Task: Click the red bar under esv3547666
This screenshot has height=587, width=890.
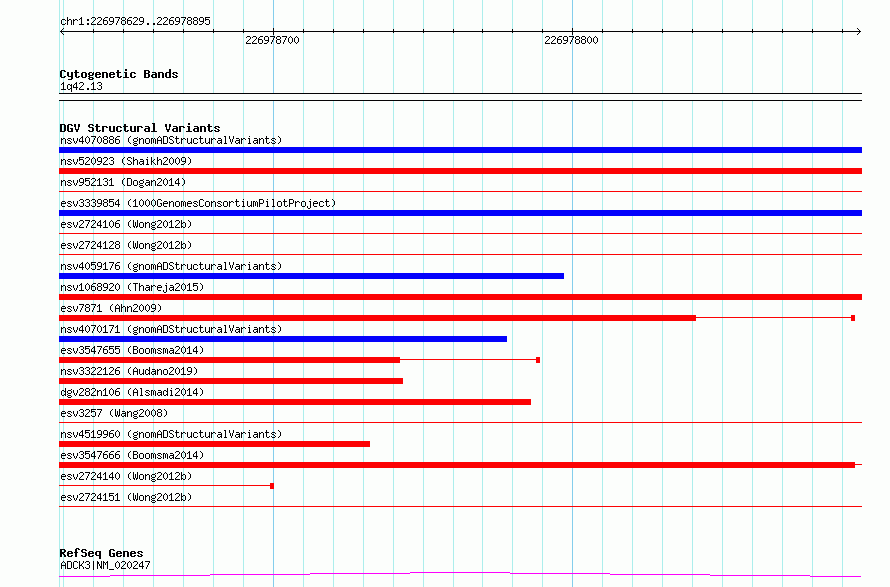Action: coord(457,465)
